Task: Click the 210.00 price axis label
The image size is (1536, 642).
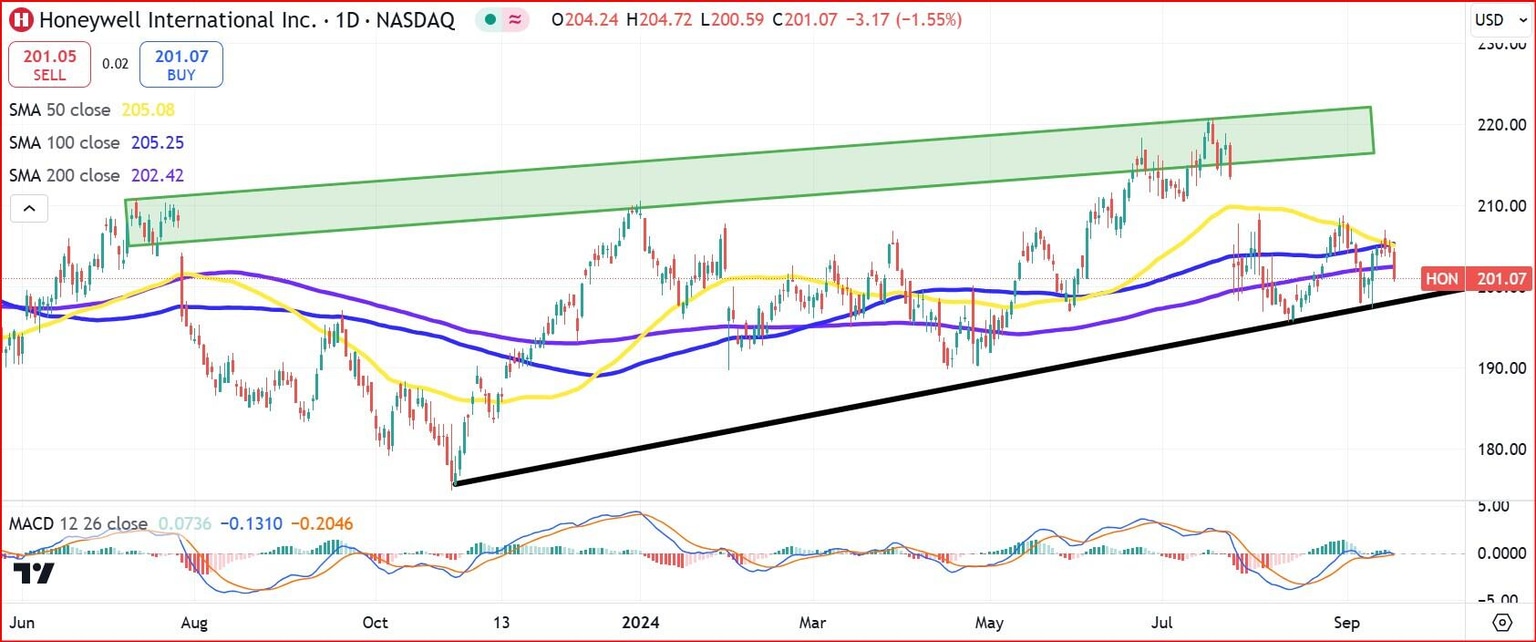Action: tap(1502, 206)
